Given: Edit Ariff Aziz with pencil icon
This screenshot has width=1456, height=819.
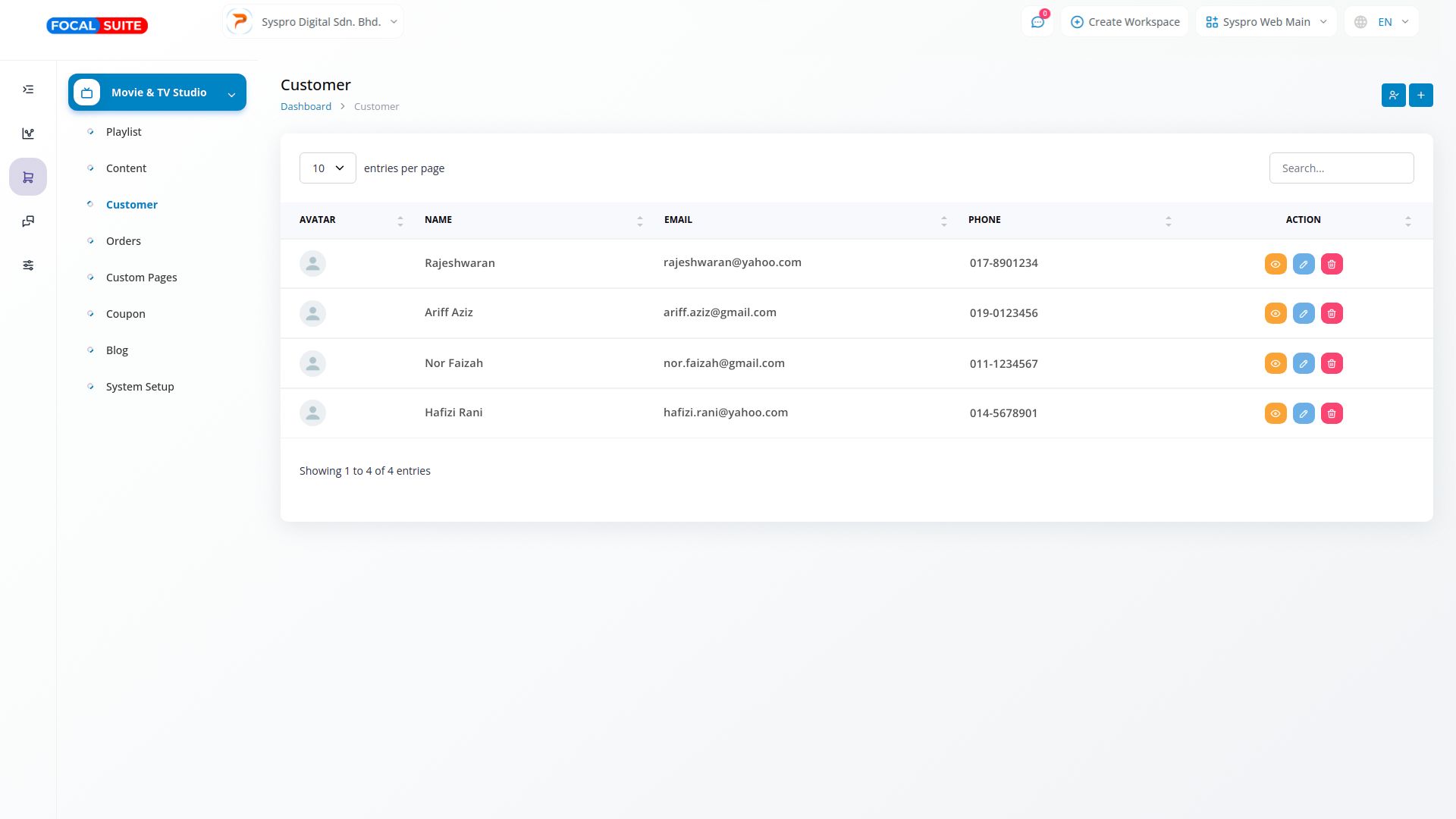Looking at the screenshot, I should 1303,313.
